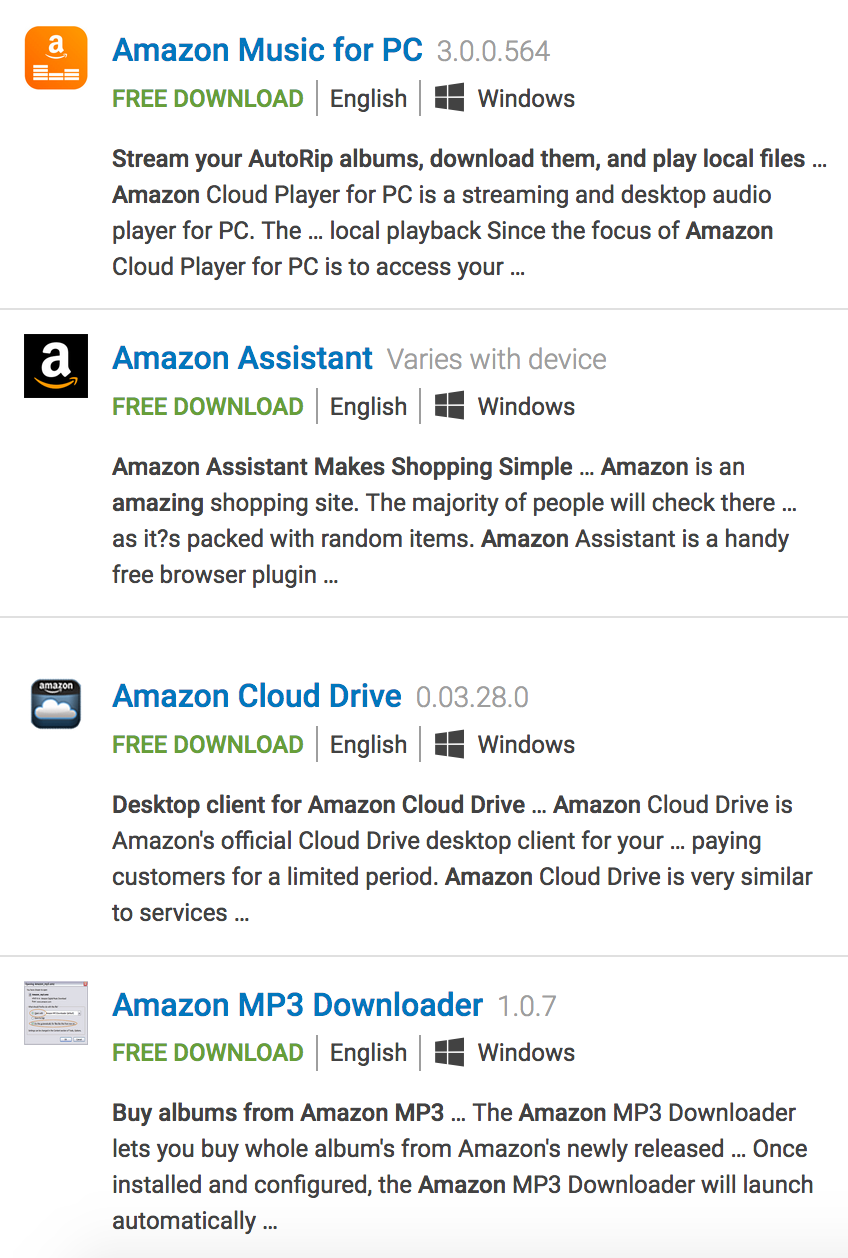Click the Windows logo next to Amazon Music

449,97
